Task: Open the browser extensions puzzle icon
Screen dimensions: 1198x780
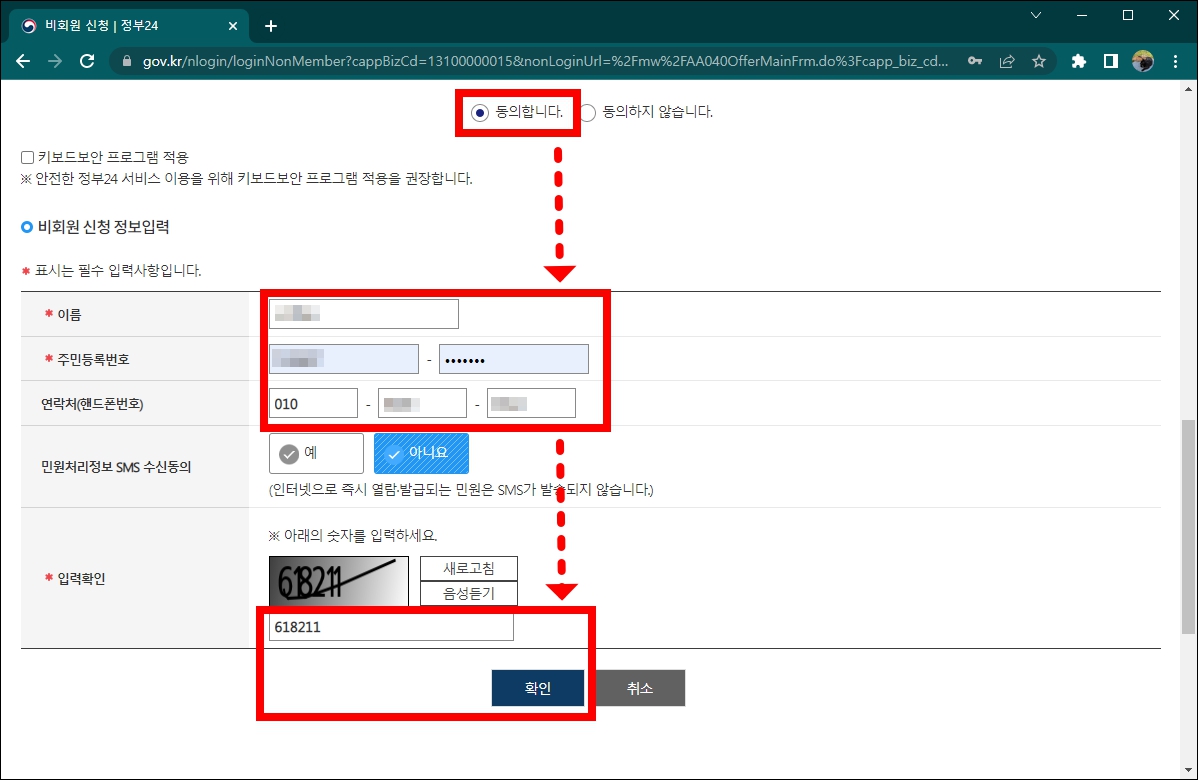Action: pyautogui.click(x=1077, y=61)
